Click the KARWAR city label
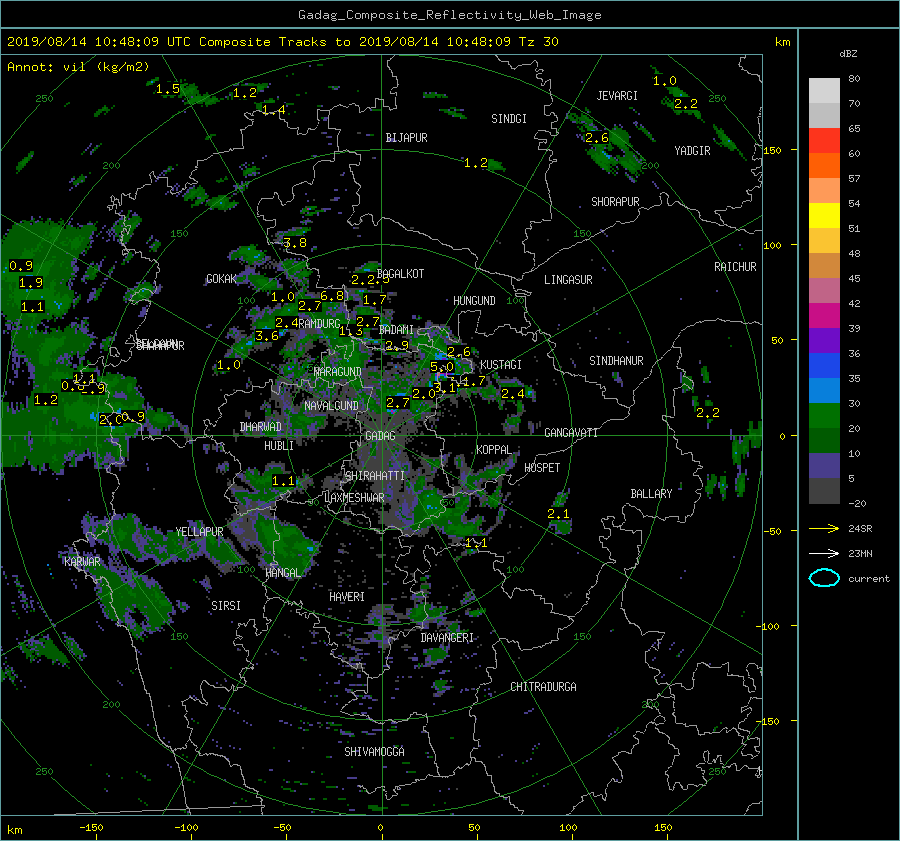 pos(82,561)
